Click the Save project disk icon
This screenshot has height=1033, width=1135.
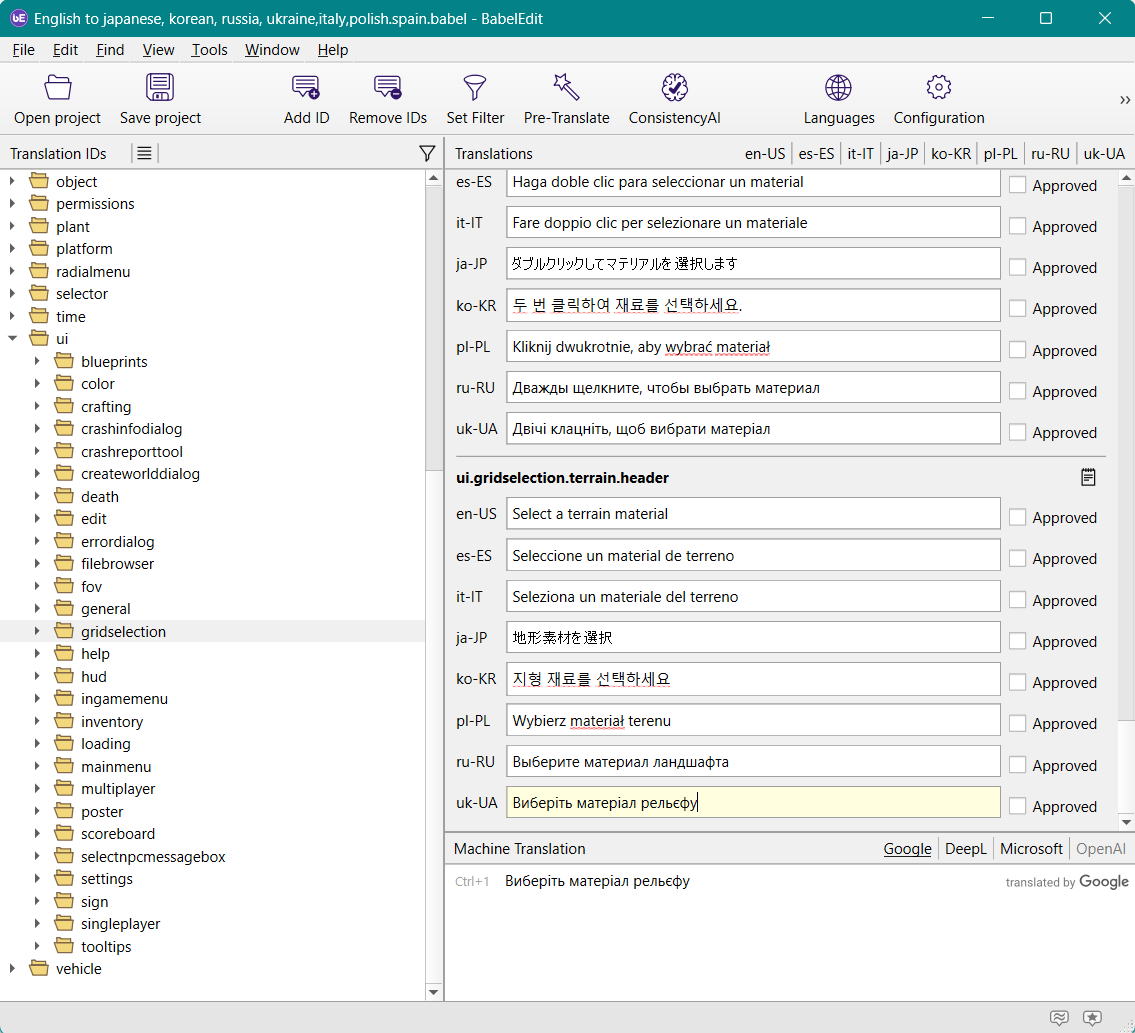160,88
